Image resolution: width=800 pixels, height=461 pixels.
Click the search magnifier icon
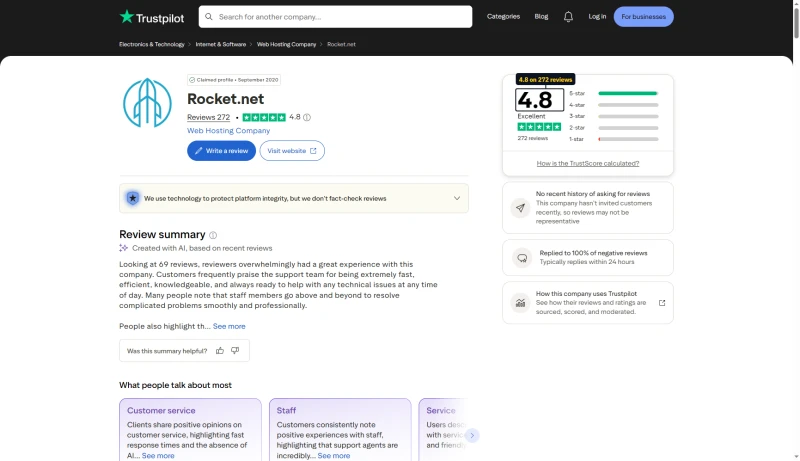[x=209, y=17]
